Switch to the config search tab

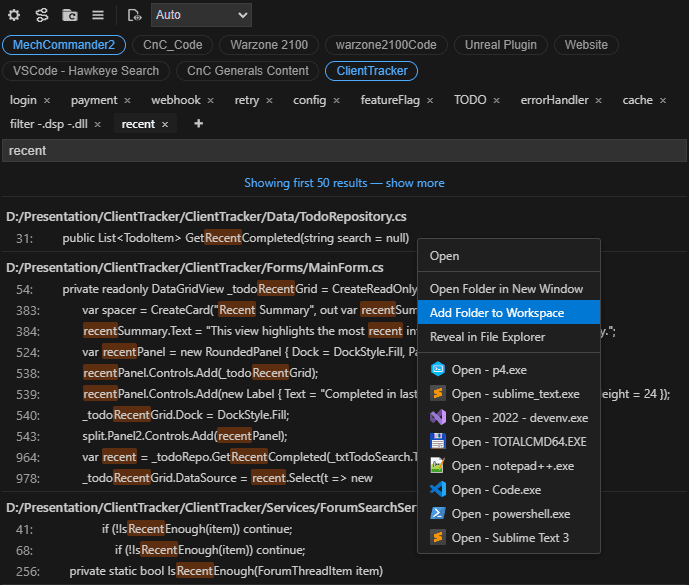(x=310, y=100)
